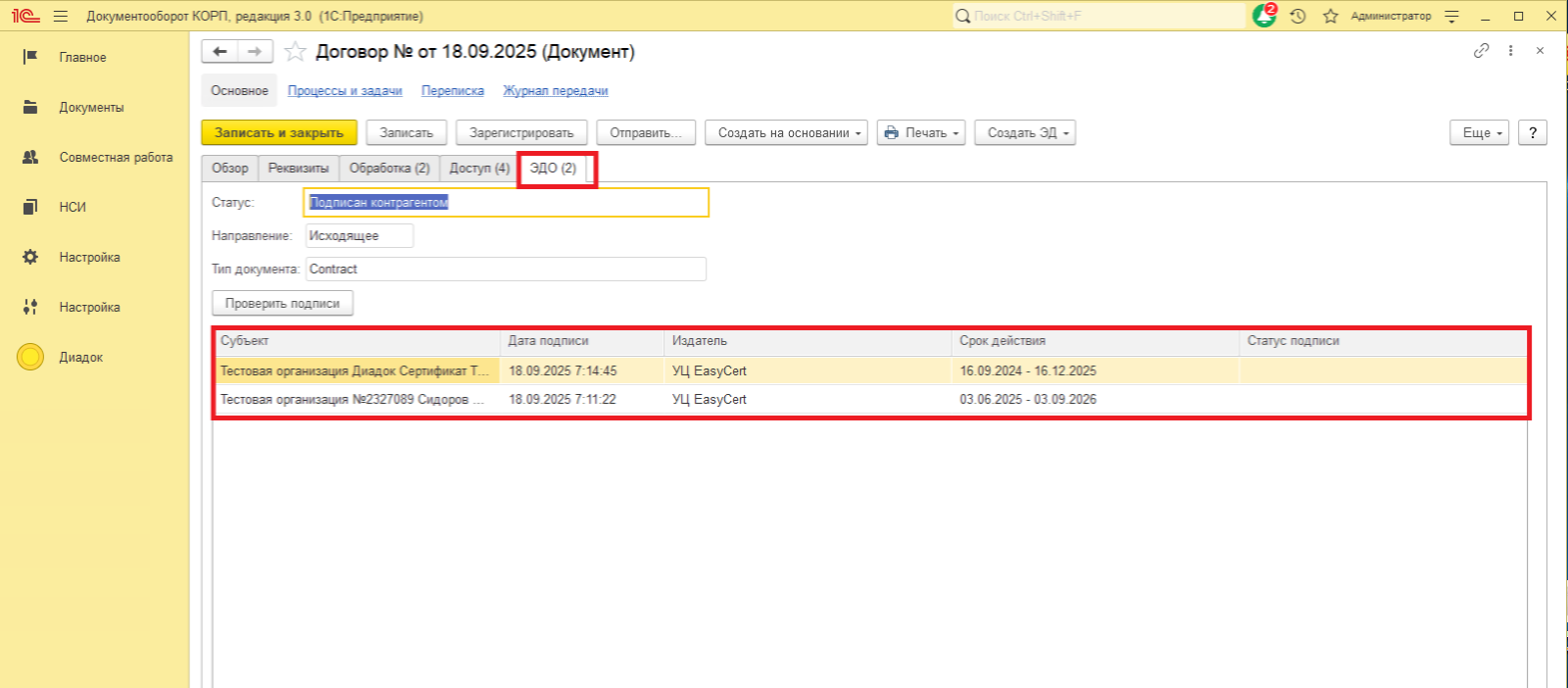
Task: Click the Проверить подписи button
Action: coord(282,304)
